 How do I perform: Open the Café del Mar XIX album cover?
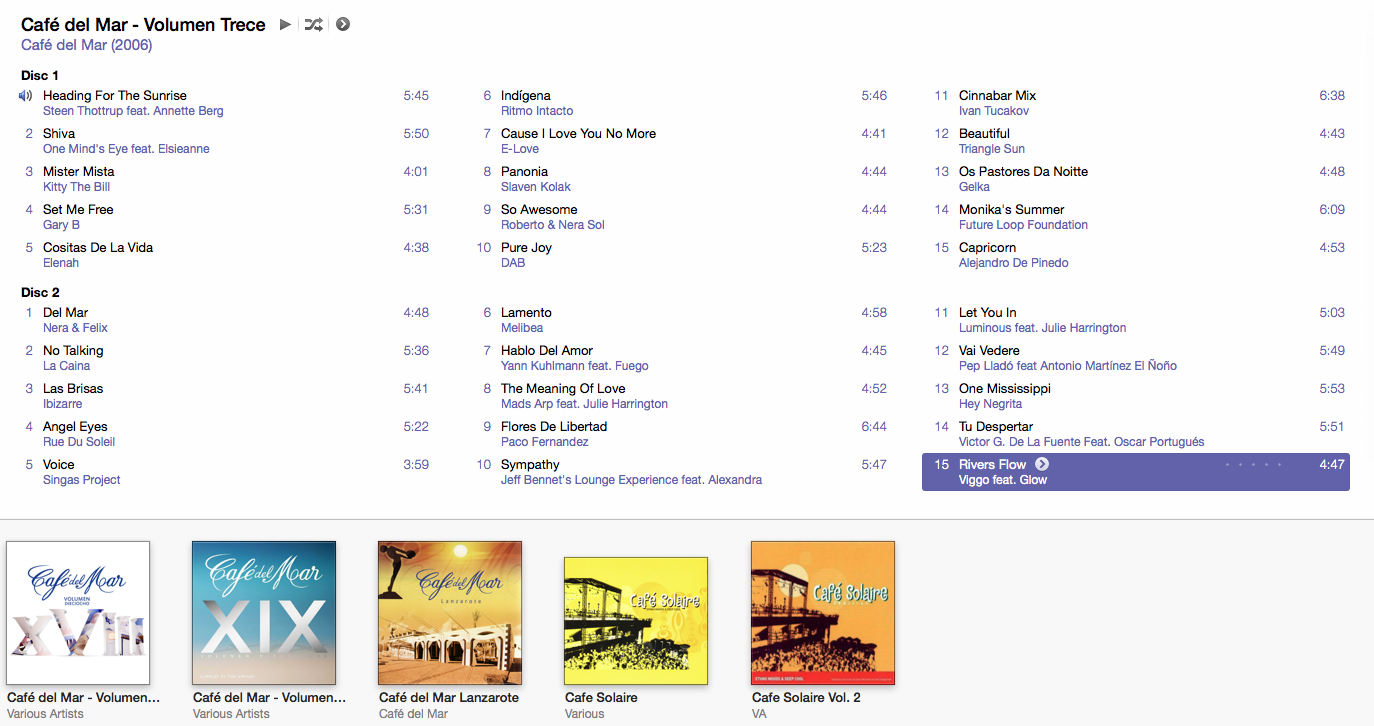[x=264, y=613]
